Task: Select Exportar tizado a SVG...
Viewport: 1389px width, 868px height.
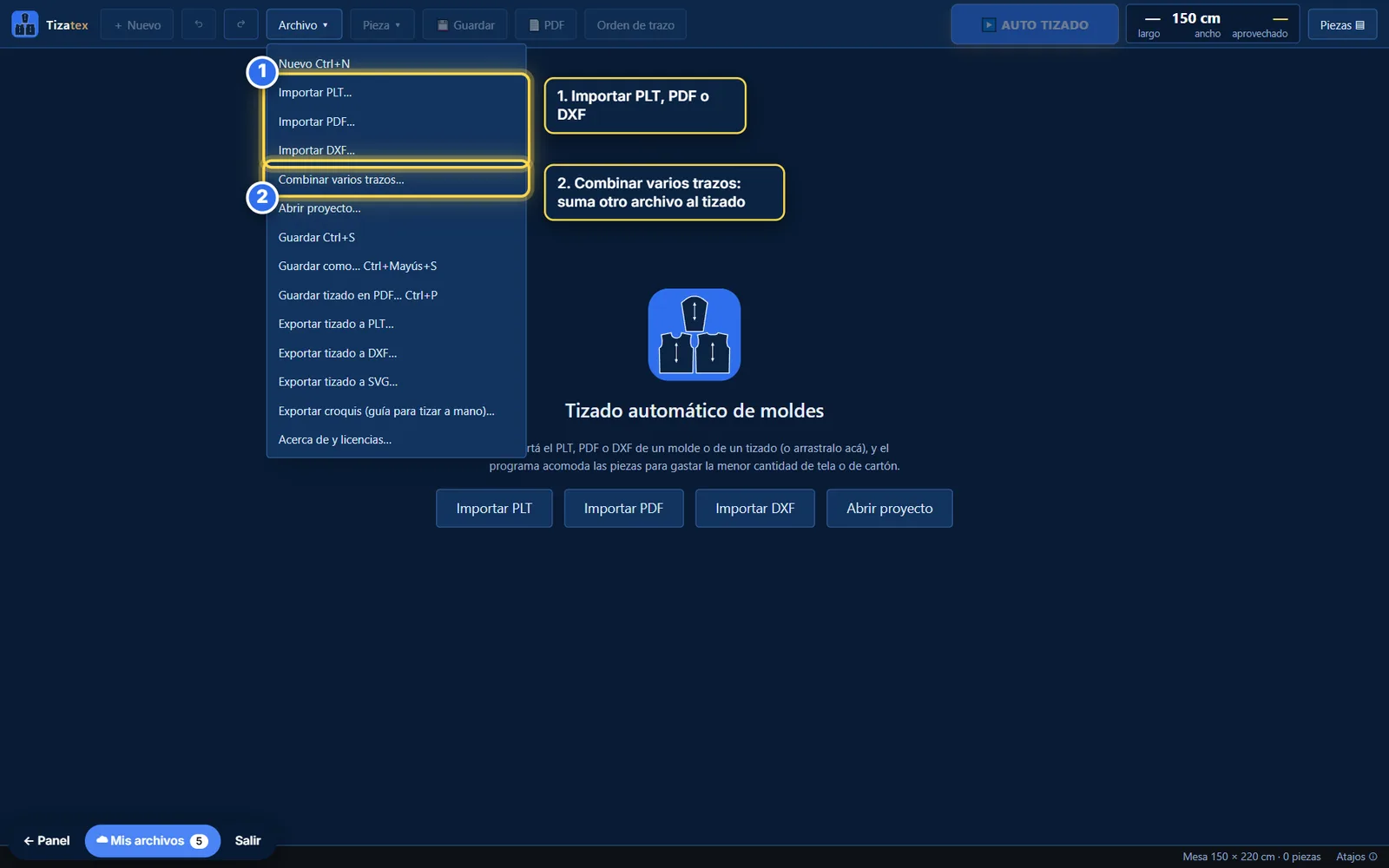Action: (396, 382)
